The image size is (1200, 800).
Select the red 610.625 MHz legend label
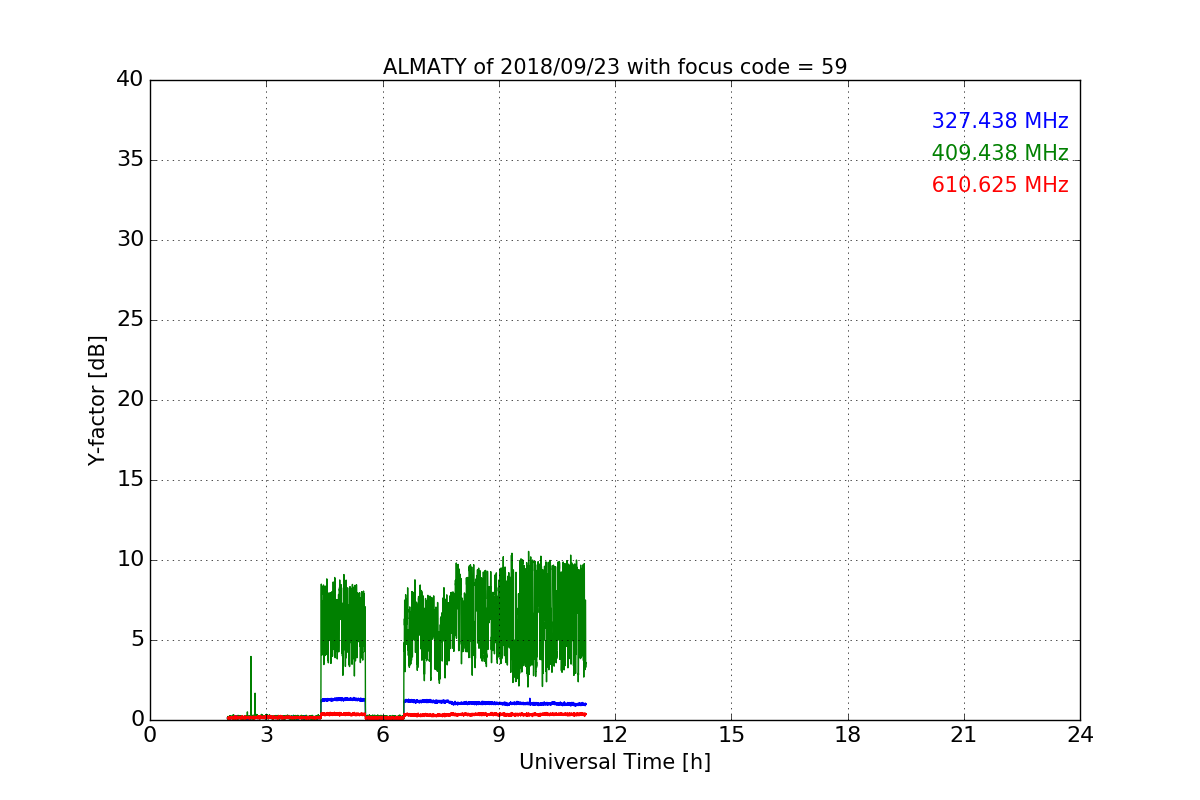(x=1000, y=185)
